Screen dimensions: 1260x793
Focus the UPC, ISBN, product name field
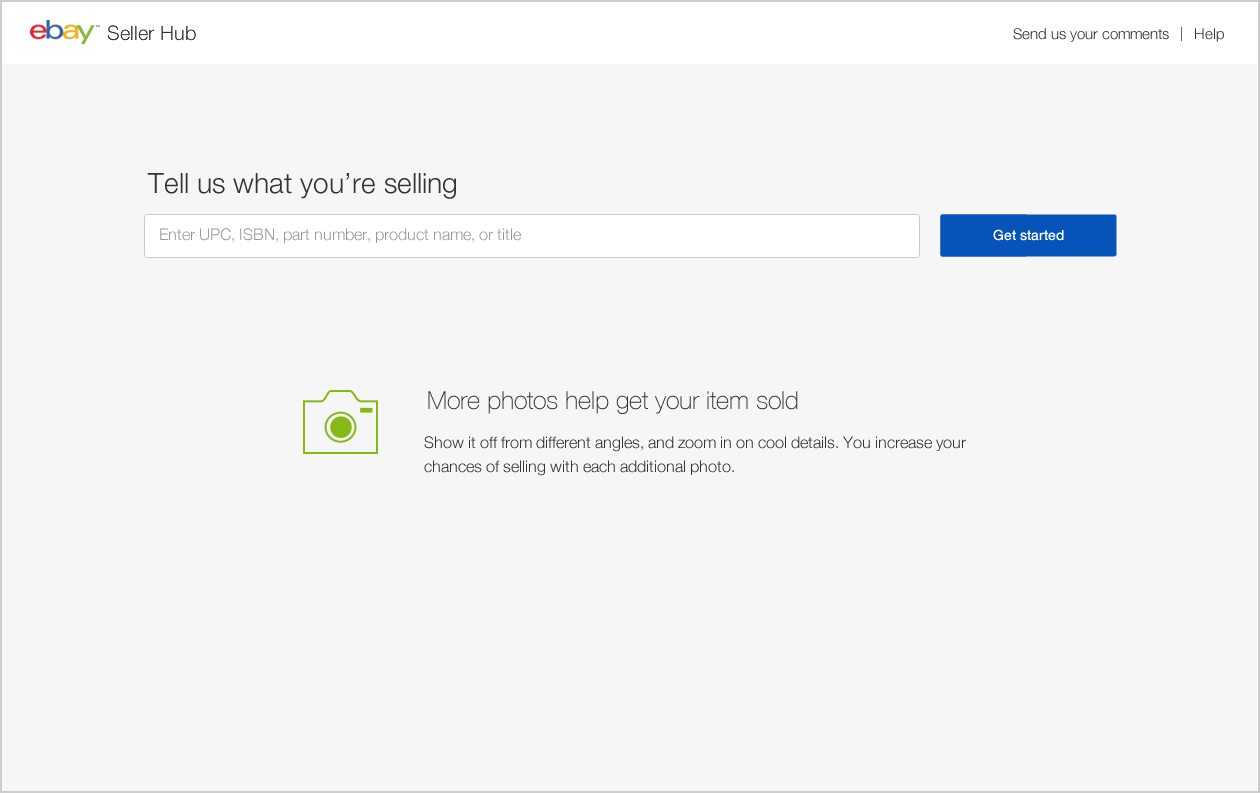[x=532, y=236]
